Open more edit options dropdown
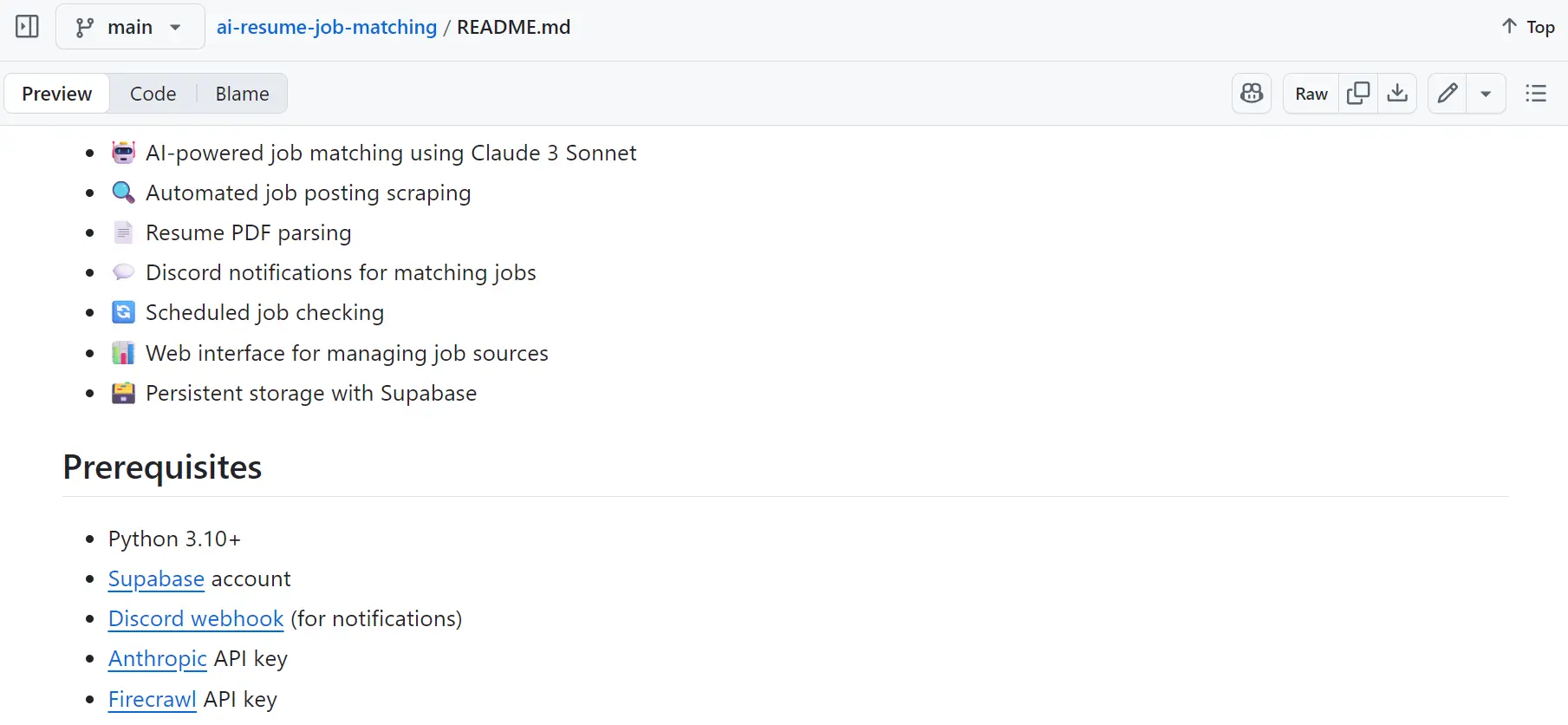The width and height of the screenshot is (1568, 725). point(1486,93)
